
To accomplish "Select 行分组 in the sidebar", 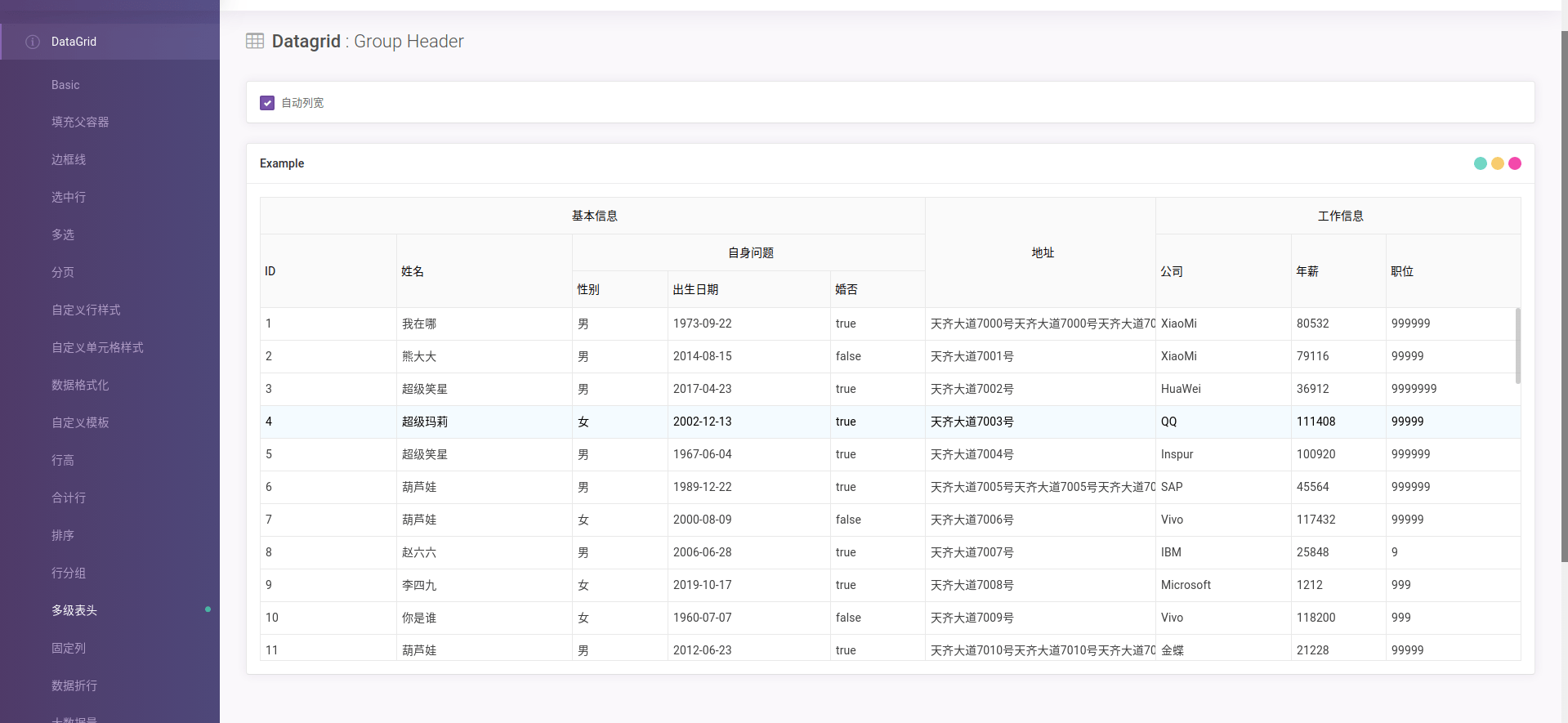I will tap(69, 573).
